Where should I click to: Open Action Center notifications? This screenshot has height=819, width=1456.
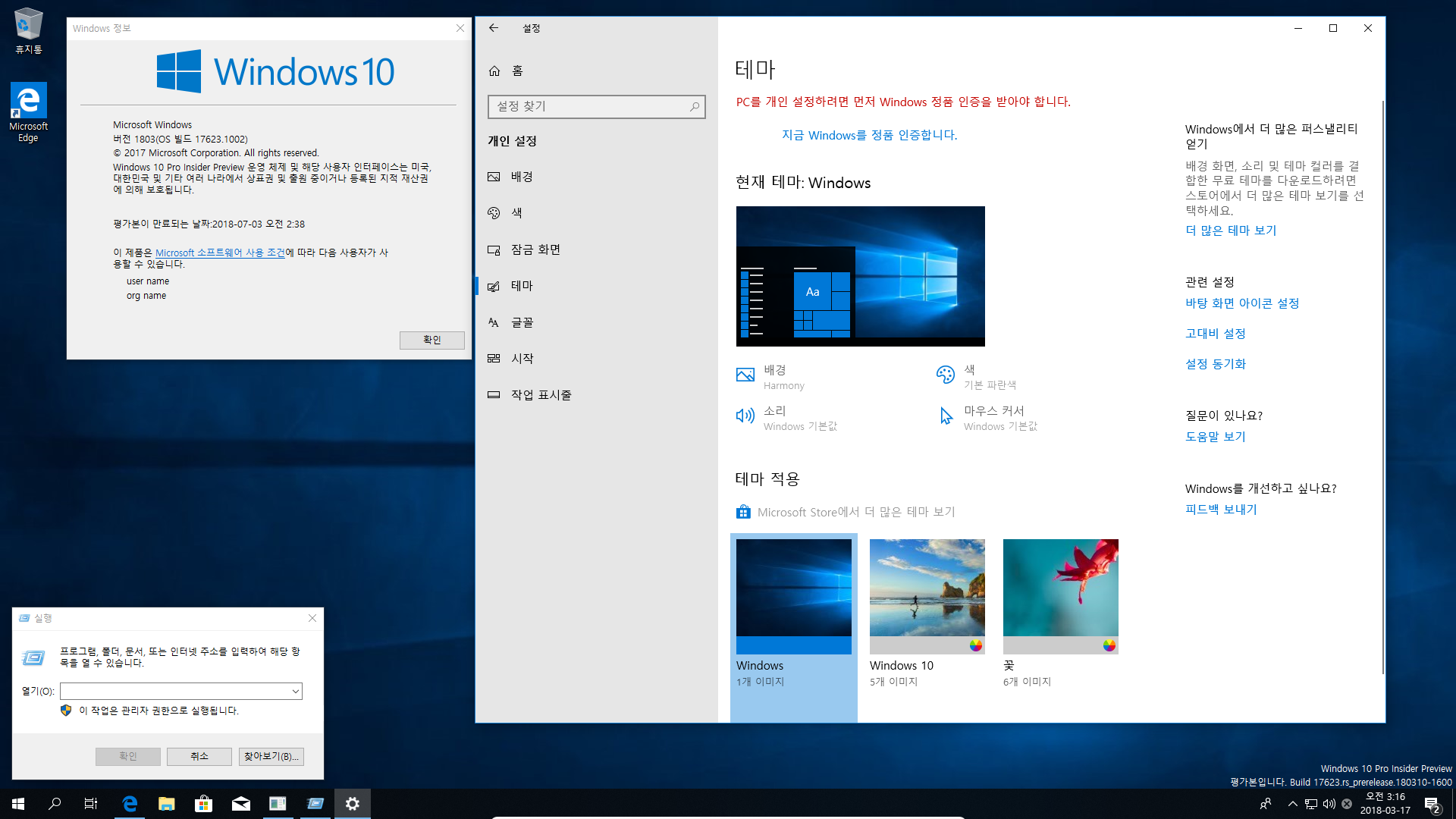(x=1432, y=804)
